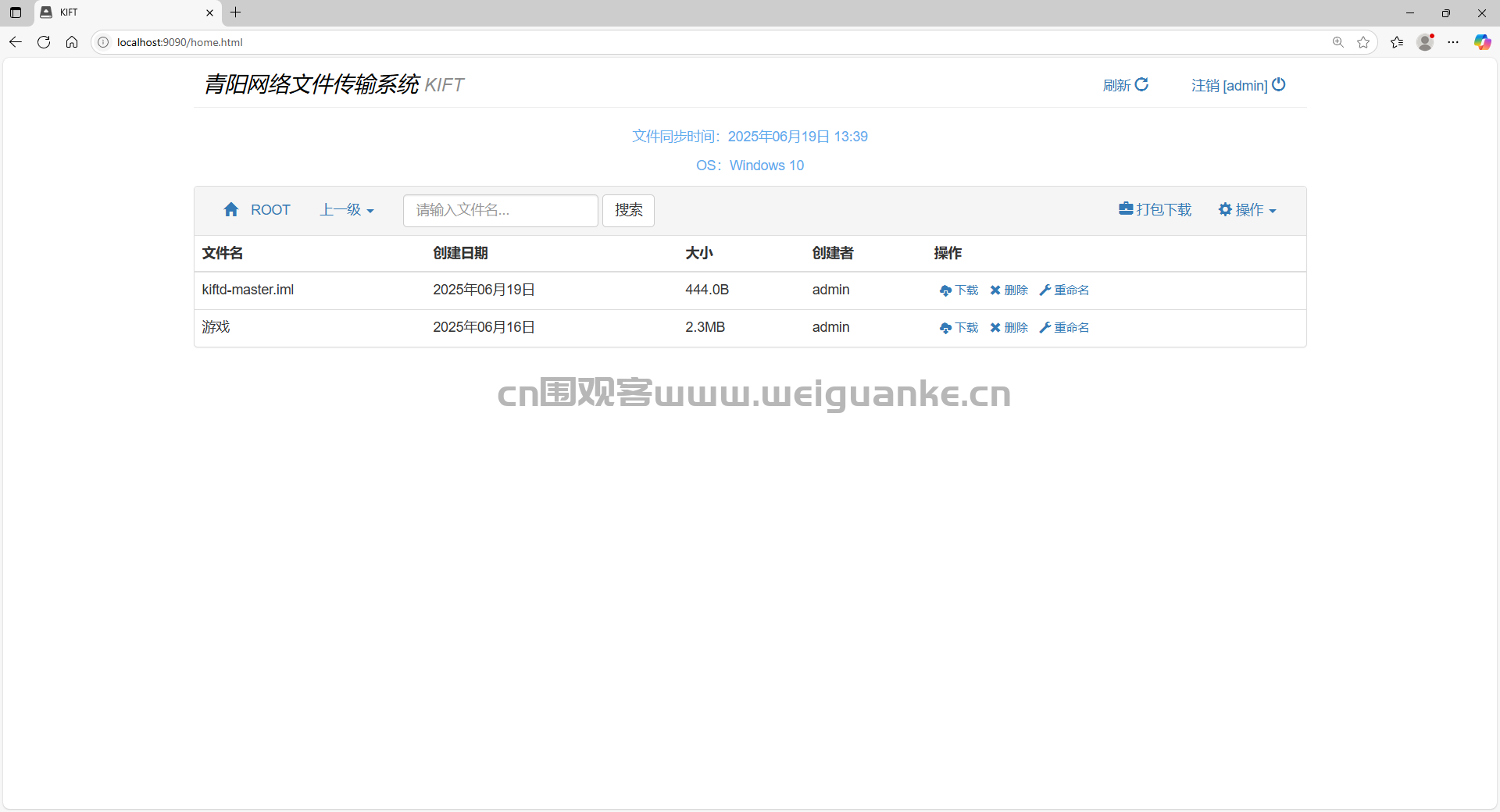Click the 2025年06月19日 date cell
The height and width of the screenshot is (812, 1500).
tap(484, 290)
